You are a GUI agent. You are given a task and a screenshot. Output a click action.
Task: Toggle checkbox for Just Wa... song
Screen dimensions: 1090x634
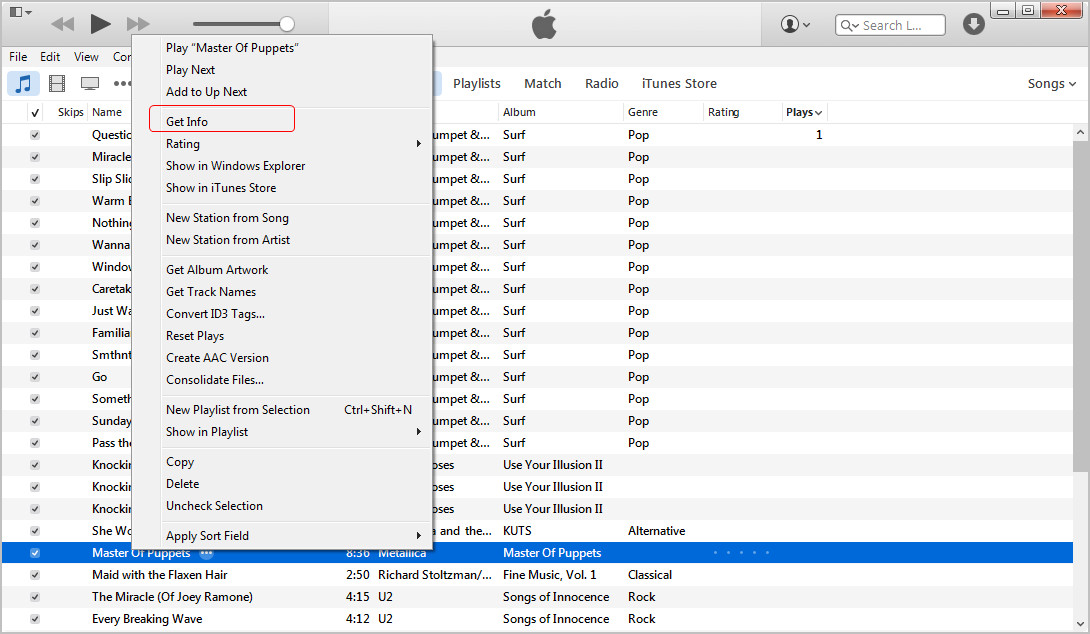pos(35,311)
